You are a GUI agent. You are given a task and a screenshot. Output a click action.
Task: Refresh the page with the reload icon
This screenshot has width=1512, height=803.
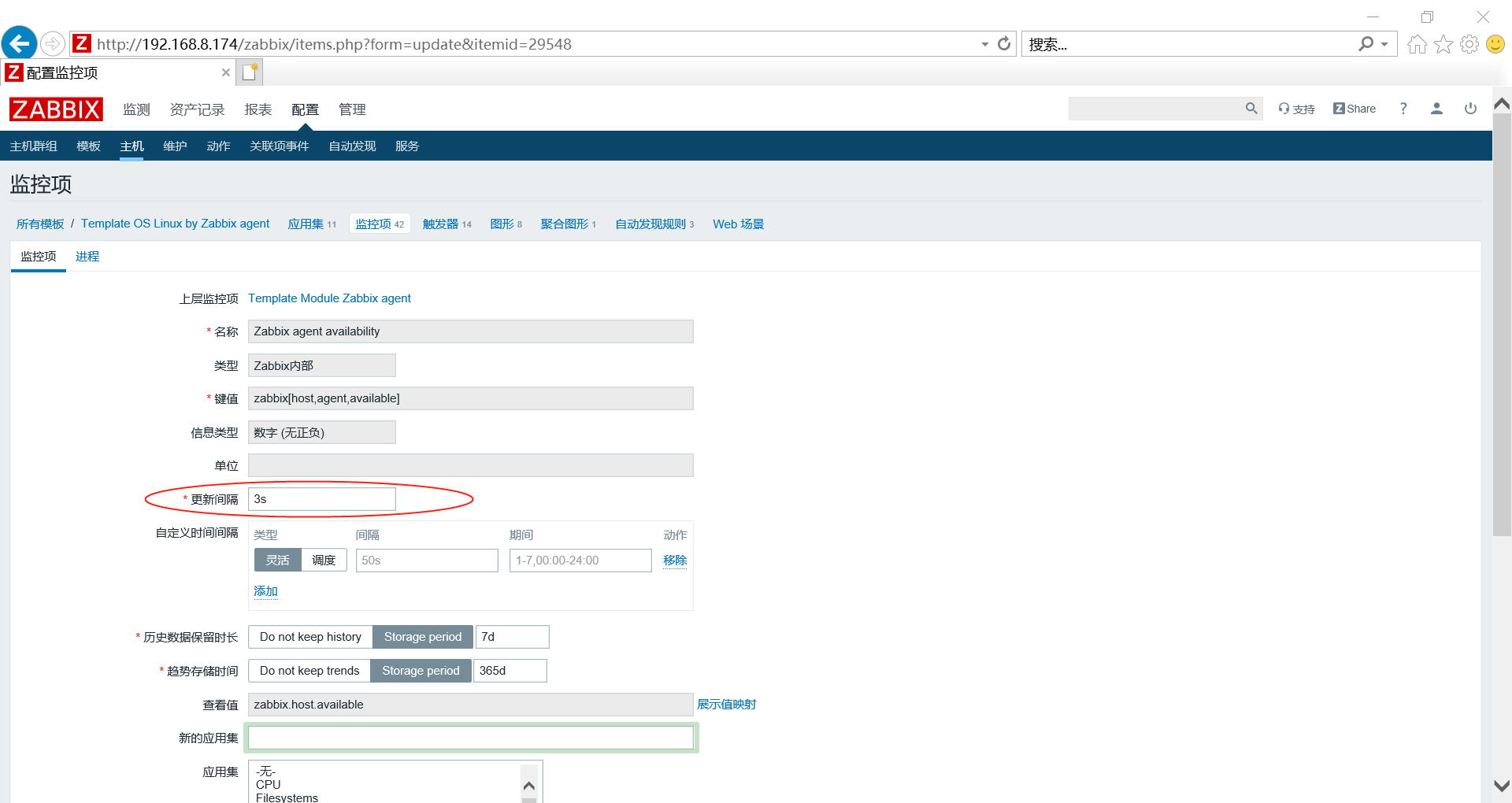coord(1004,44)
